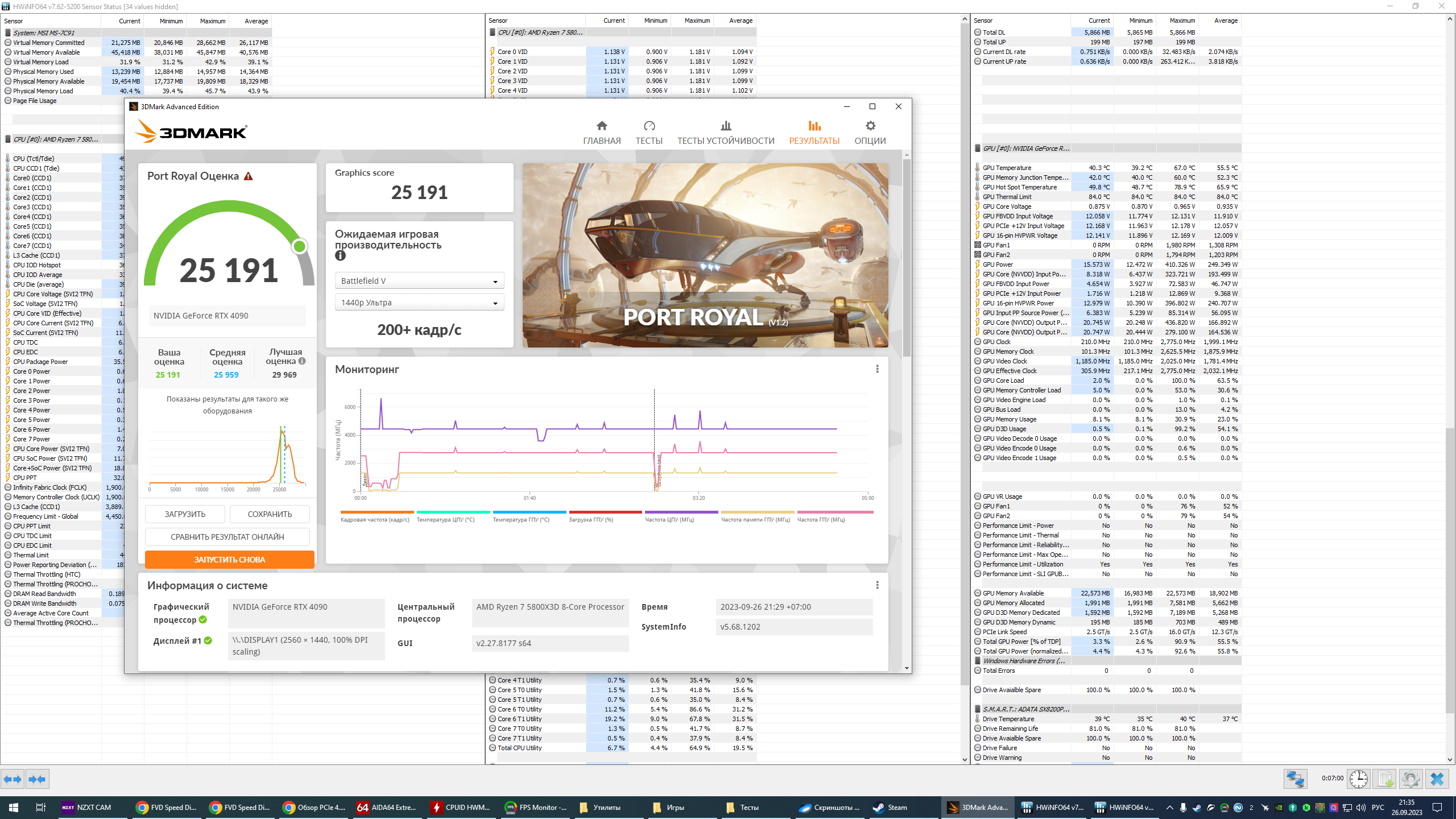Click СРАВНИТЬ РЕЗУЛЬТАТ ОНЛАЙН button

(x=227, y=537)
